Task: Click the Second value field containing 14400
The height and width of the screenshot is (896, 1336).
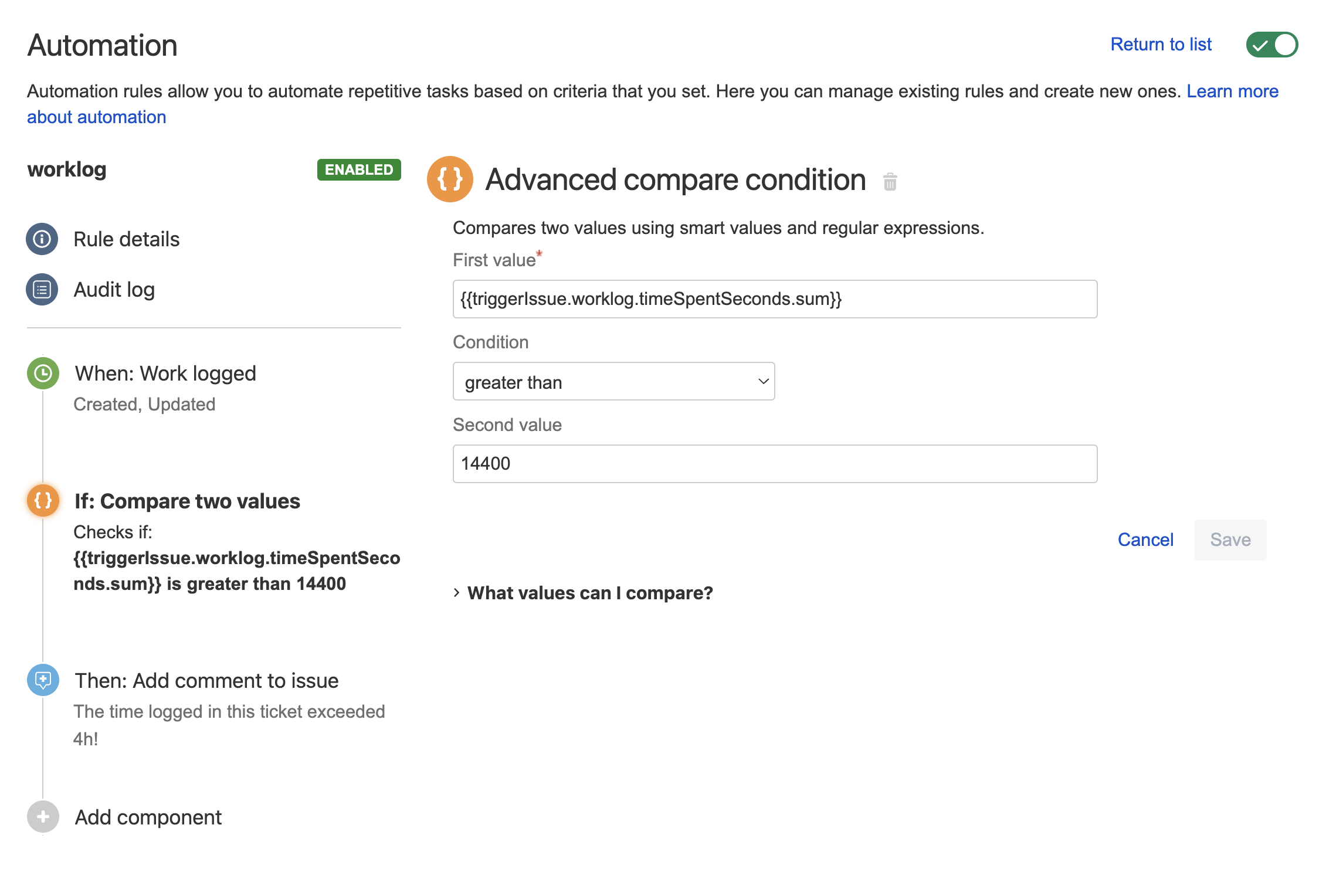Action: click(774, 464)
